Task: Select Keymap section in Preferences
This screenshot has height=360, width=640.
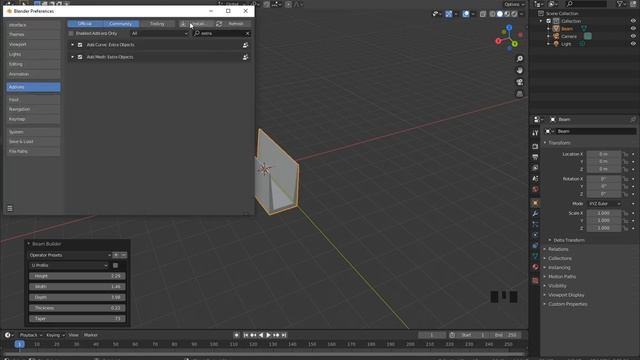Action: [33, 119]
